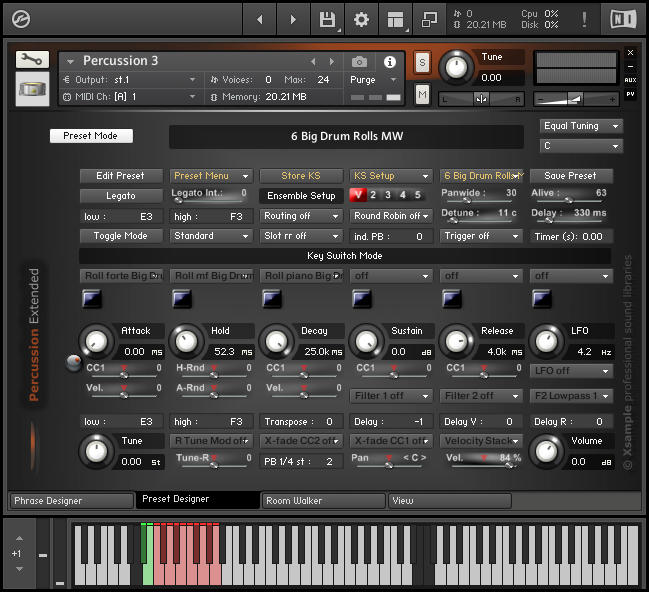Open Preset Menu dropdown
Viewport: 649px width, 592px height.
coord(211,176)
